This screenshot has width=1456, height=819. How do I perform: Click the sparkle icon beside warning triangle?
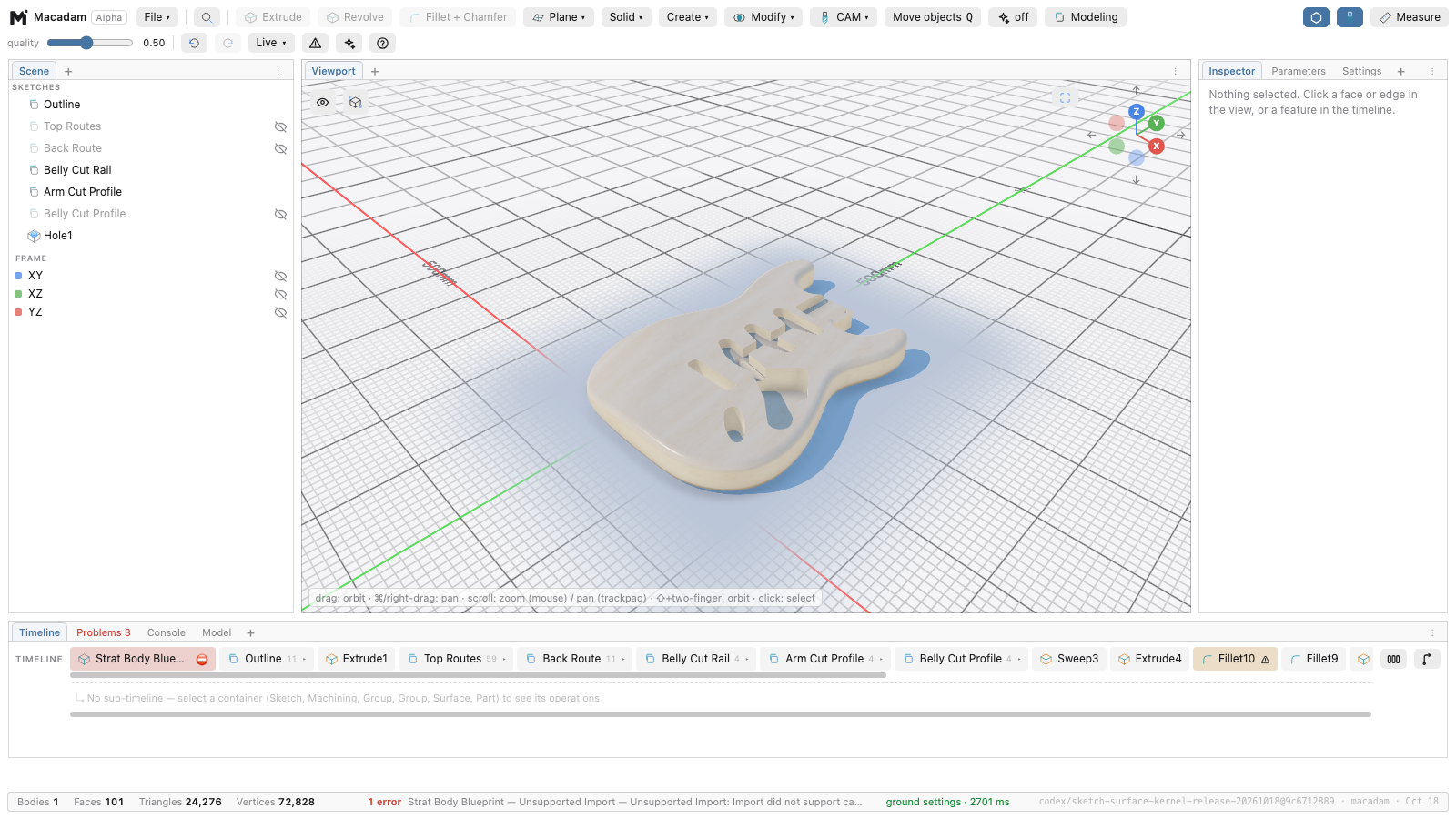[x=349, y=43]
